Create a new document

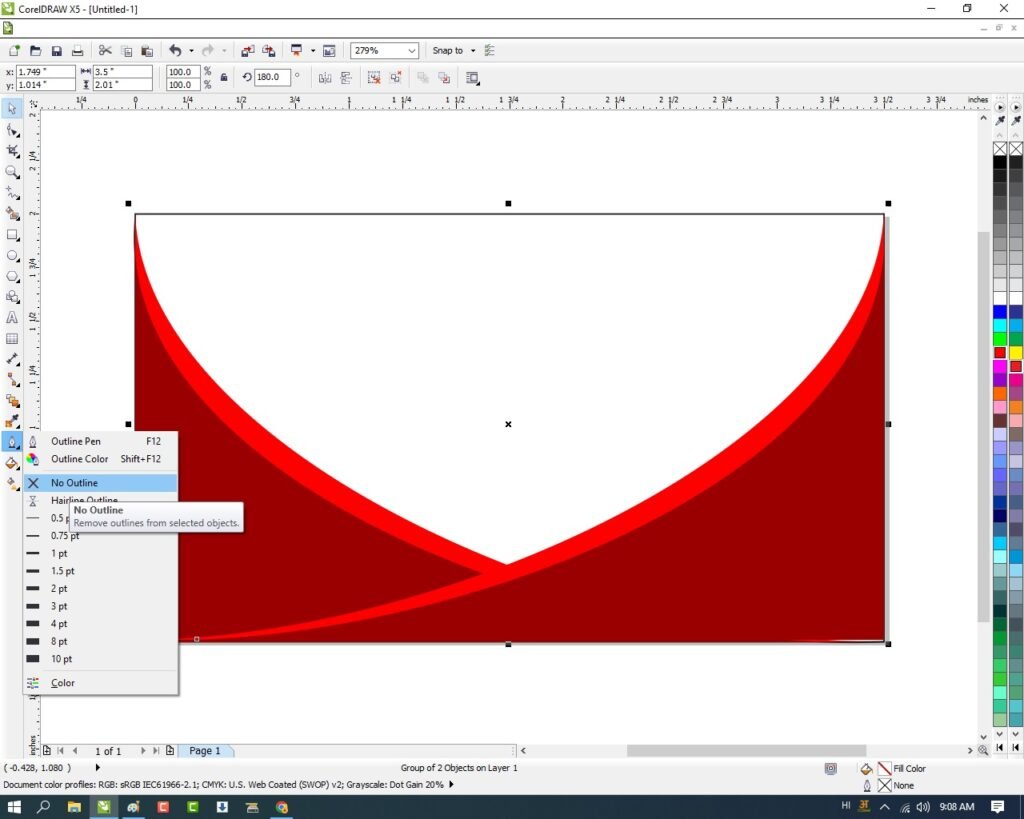pos(14,50)
